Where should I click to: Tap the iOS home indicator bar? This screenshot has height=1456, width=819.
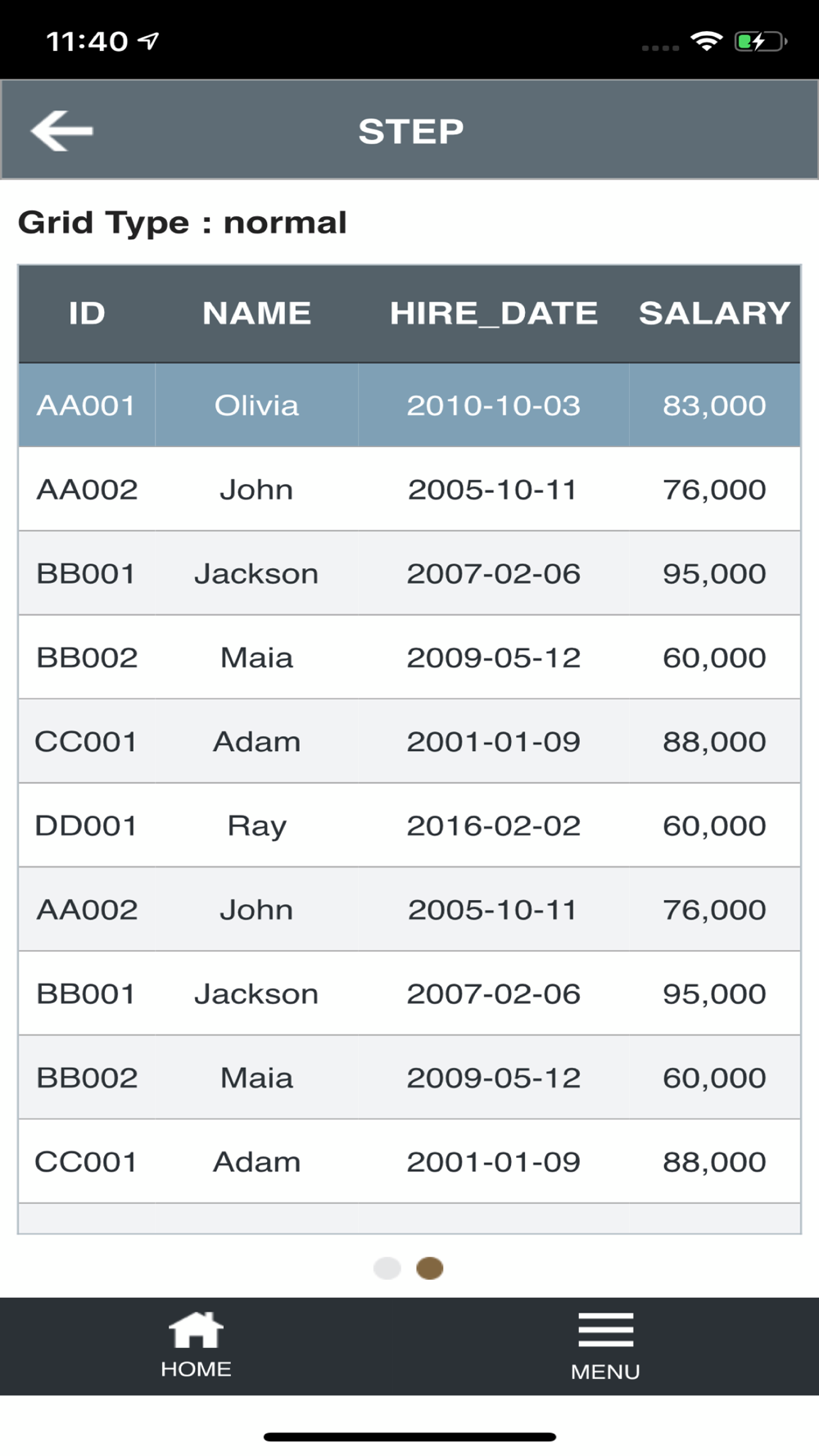(x=409, y=1437)
